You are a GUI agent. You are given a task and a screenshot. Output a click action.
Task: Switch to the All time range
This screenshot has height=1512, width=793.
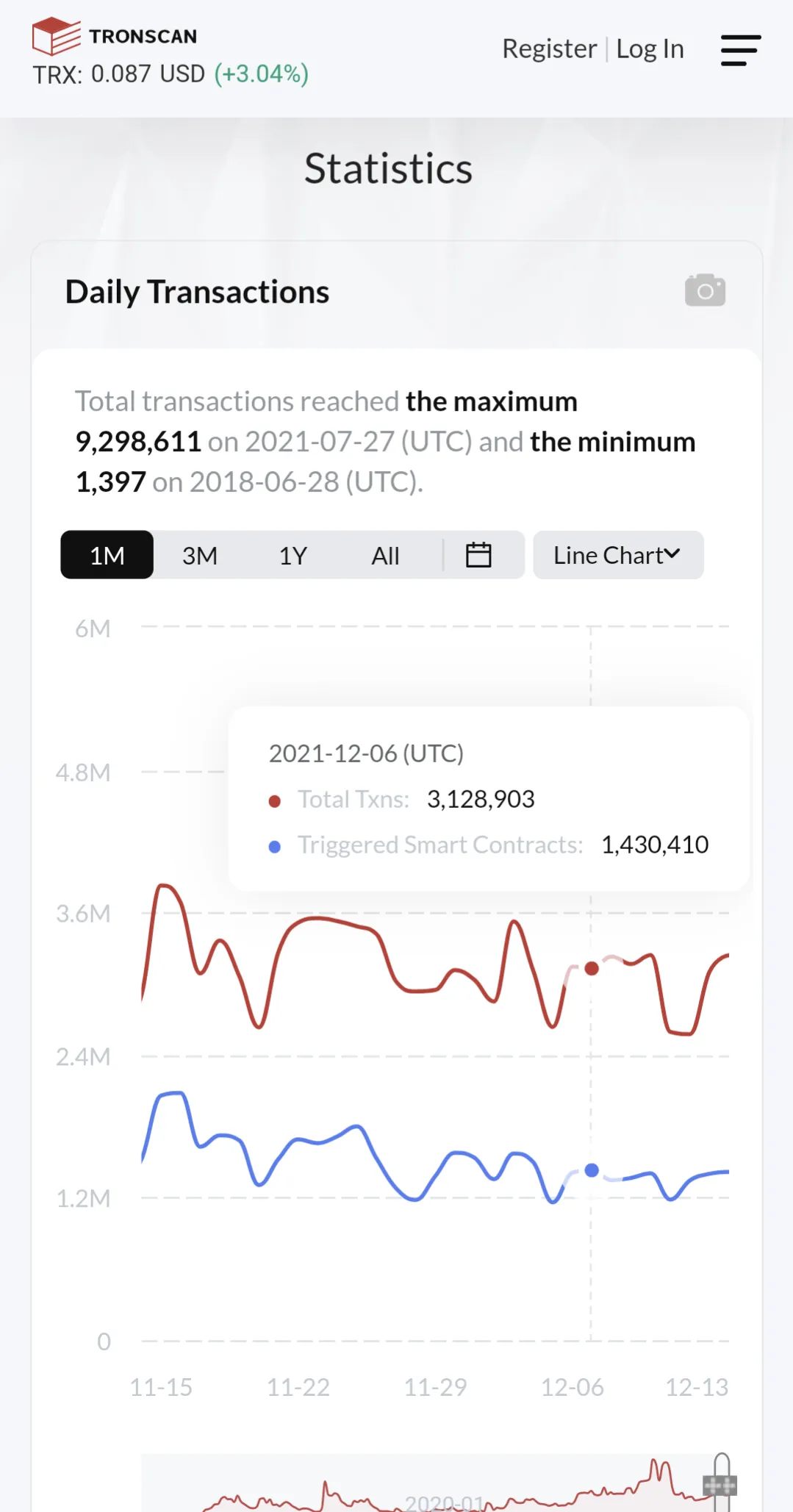[385, 555]
